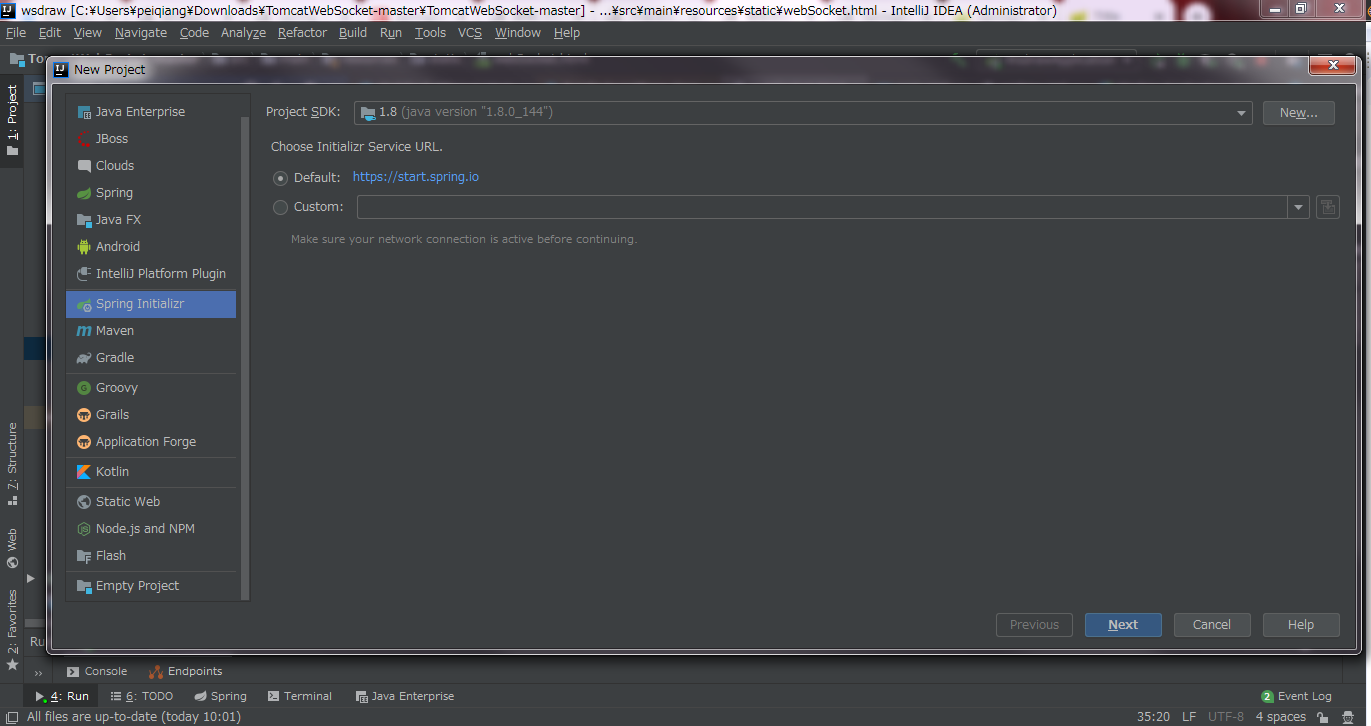Click the Next button
The image size is (1371, 726).
1123,625
